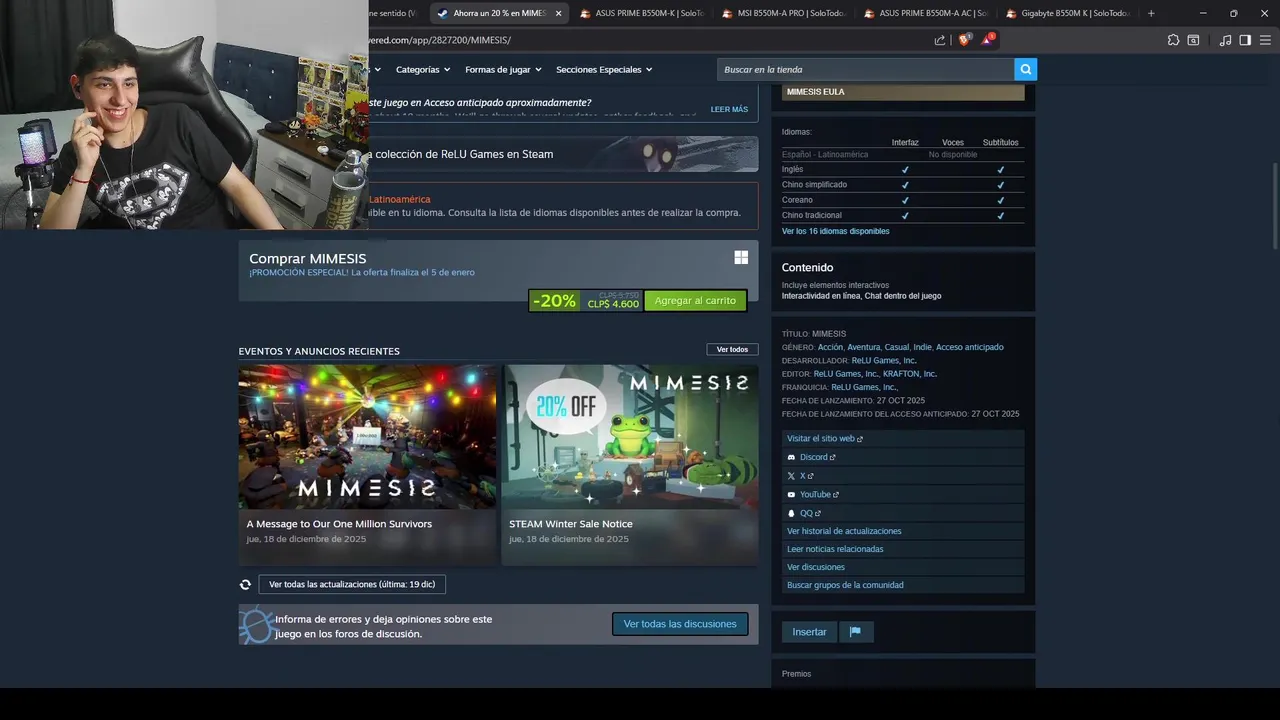This screenshot has width=1280, height=720.
Task: Open a new browser tab with plus
Action: [x=1151, y=13]
